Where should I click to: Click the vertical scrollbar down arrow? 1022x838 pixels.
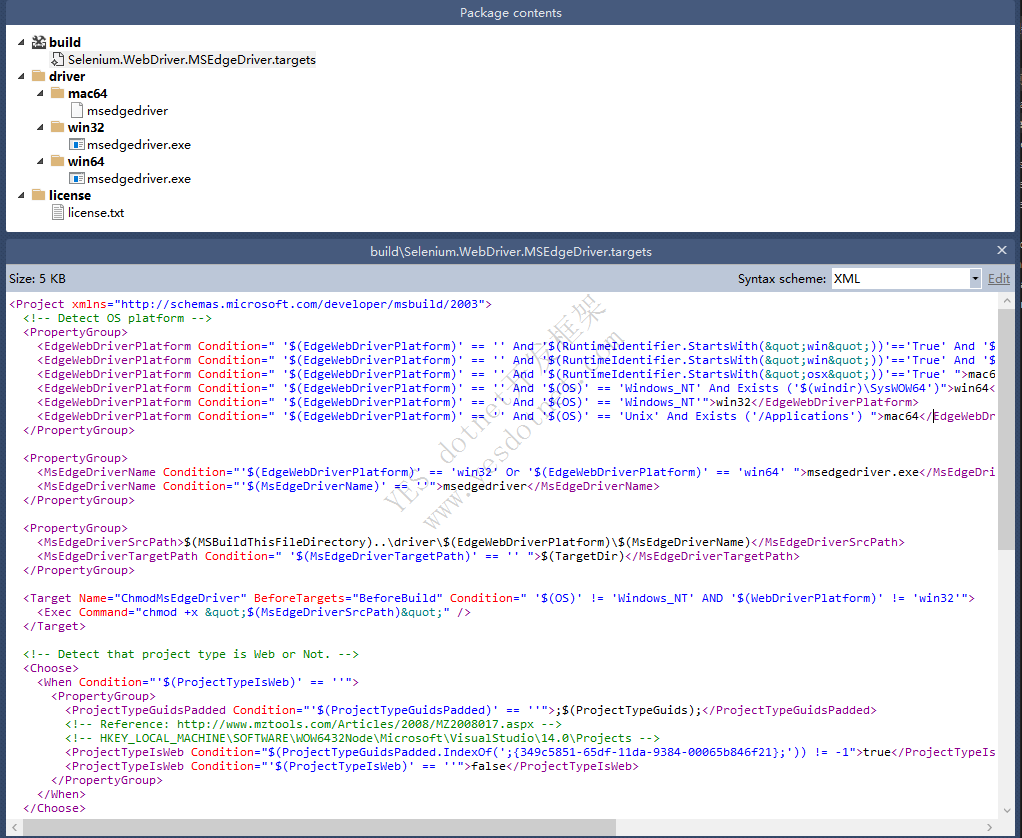[x=1007, y=811]
